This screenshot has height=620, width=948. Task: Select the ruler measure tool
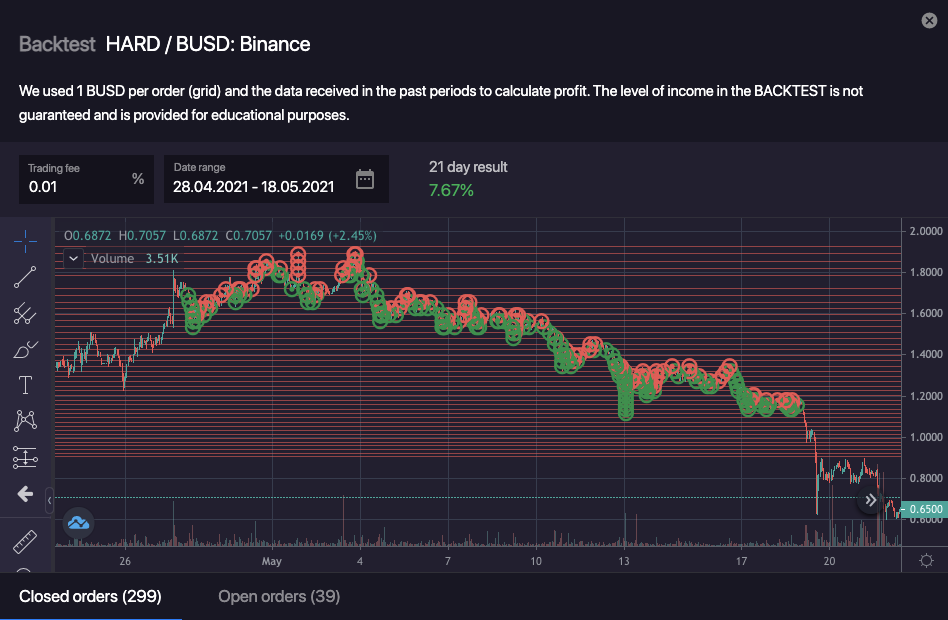25,541
